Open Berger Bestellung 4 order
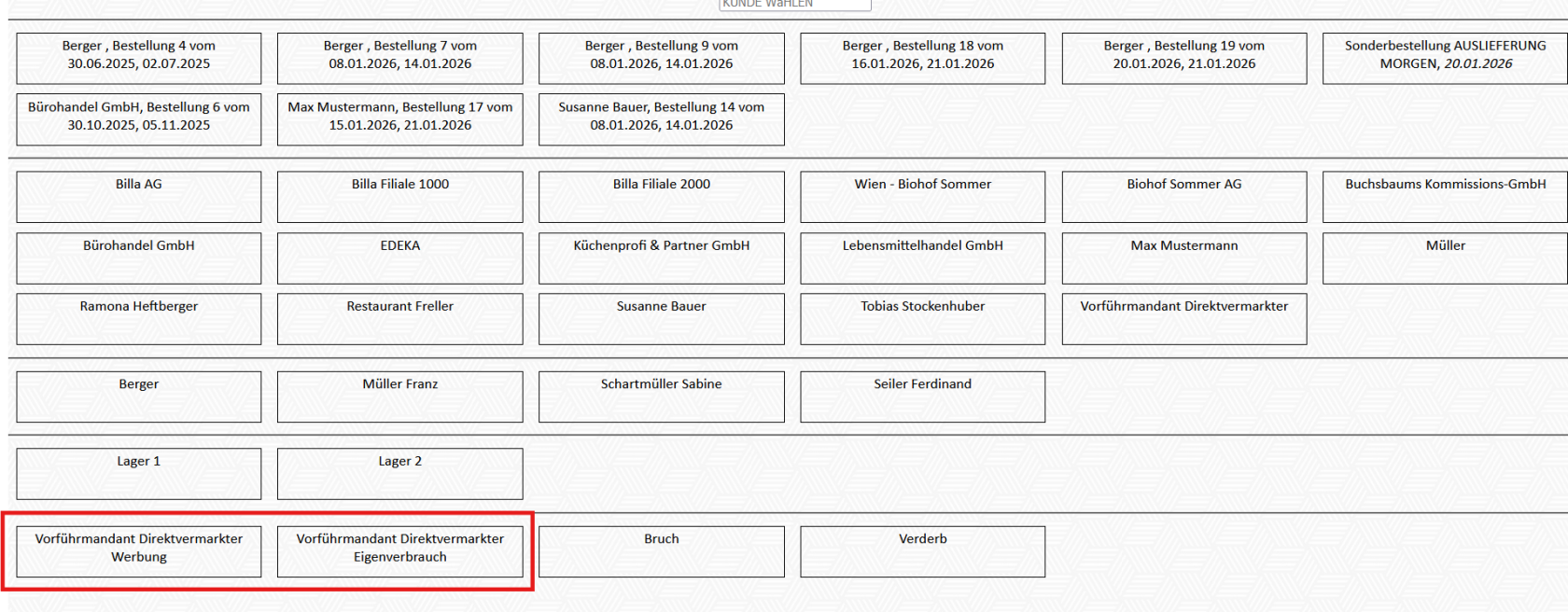Viewport: 1568px width, 612px height. coord(139,58)
